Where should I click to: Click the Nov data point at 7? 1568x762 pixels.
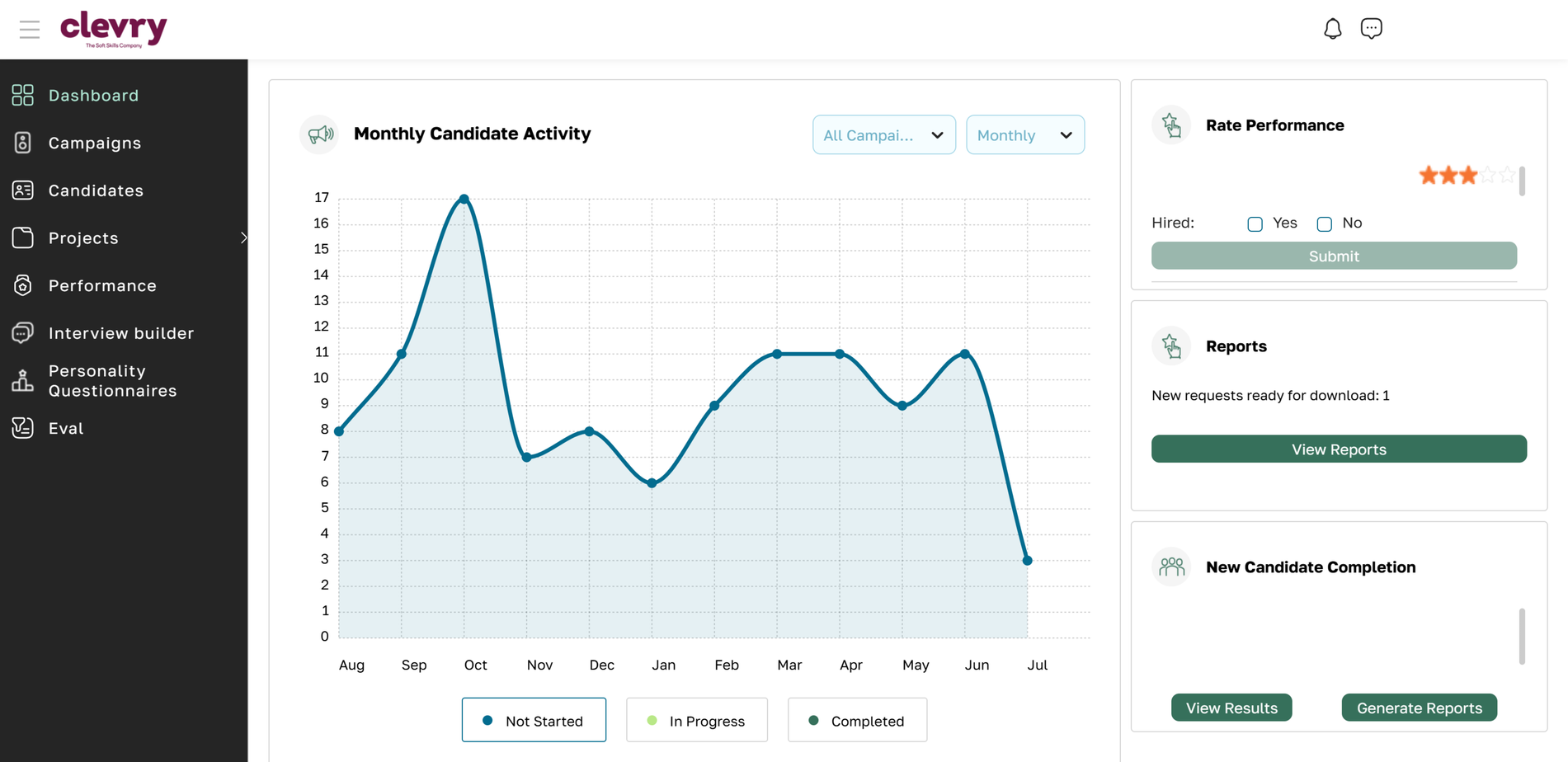527,457
